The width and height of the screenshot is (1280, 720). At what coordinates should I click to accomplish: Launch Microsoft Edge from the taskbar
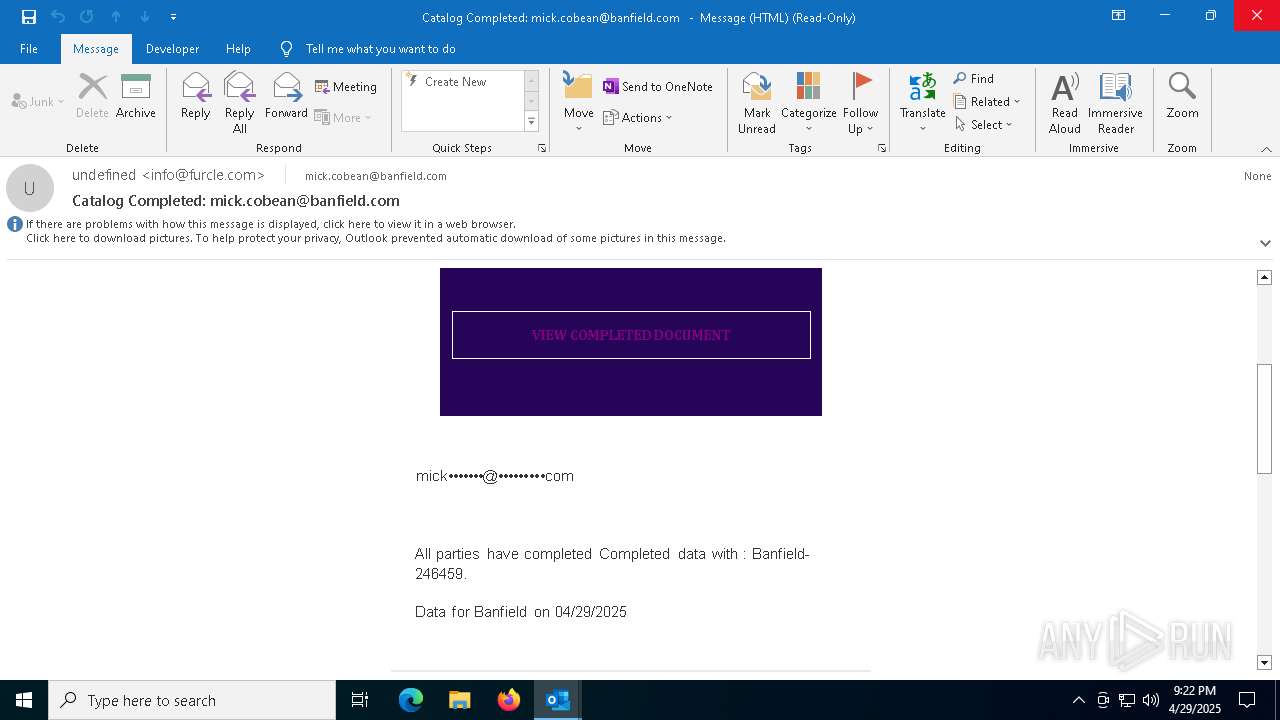pos(411,700)
